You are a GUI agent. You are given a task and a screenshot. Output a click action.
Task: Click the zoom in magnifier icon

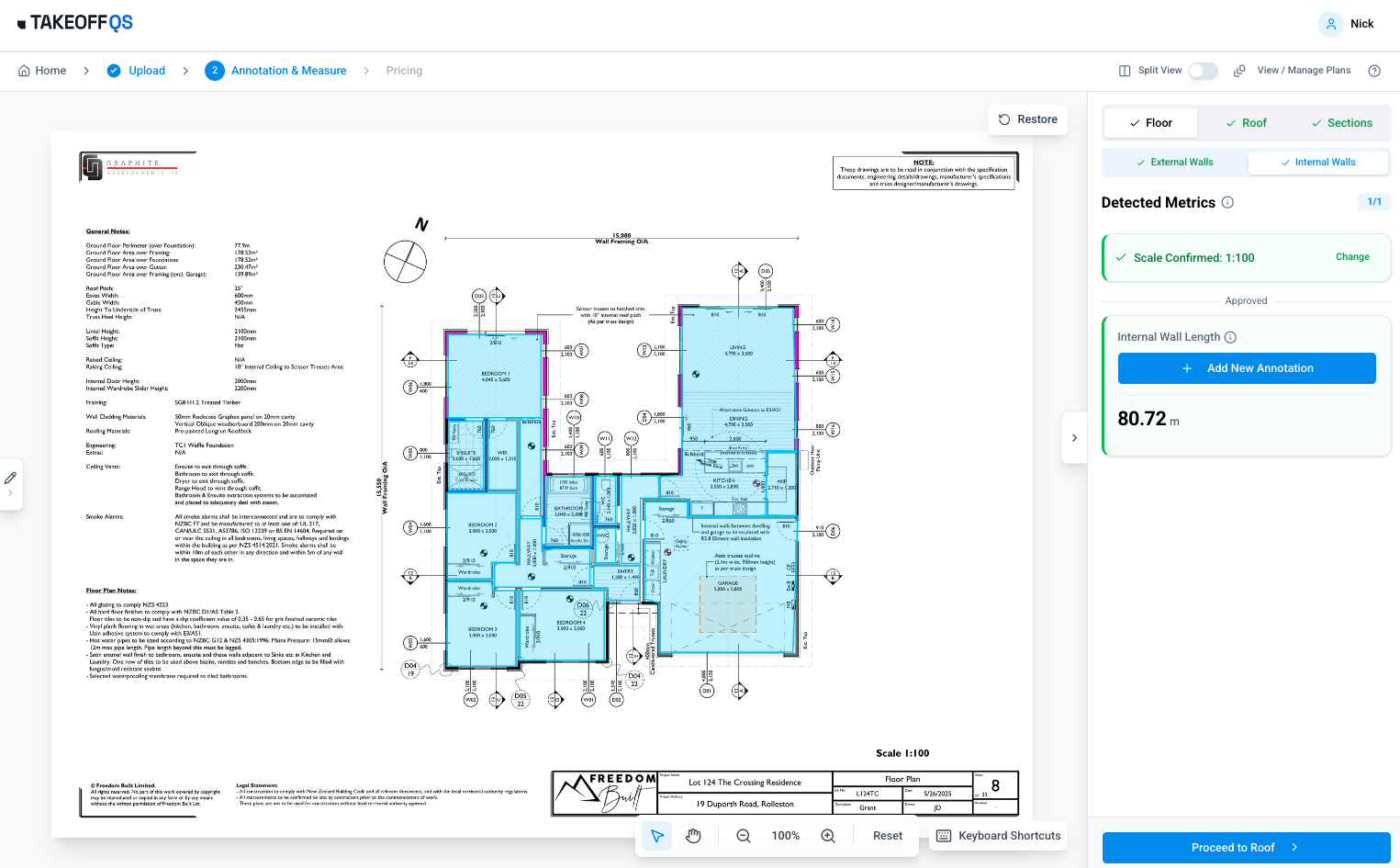pos(827,836)
